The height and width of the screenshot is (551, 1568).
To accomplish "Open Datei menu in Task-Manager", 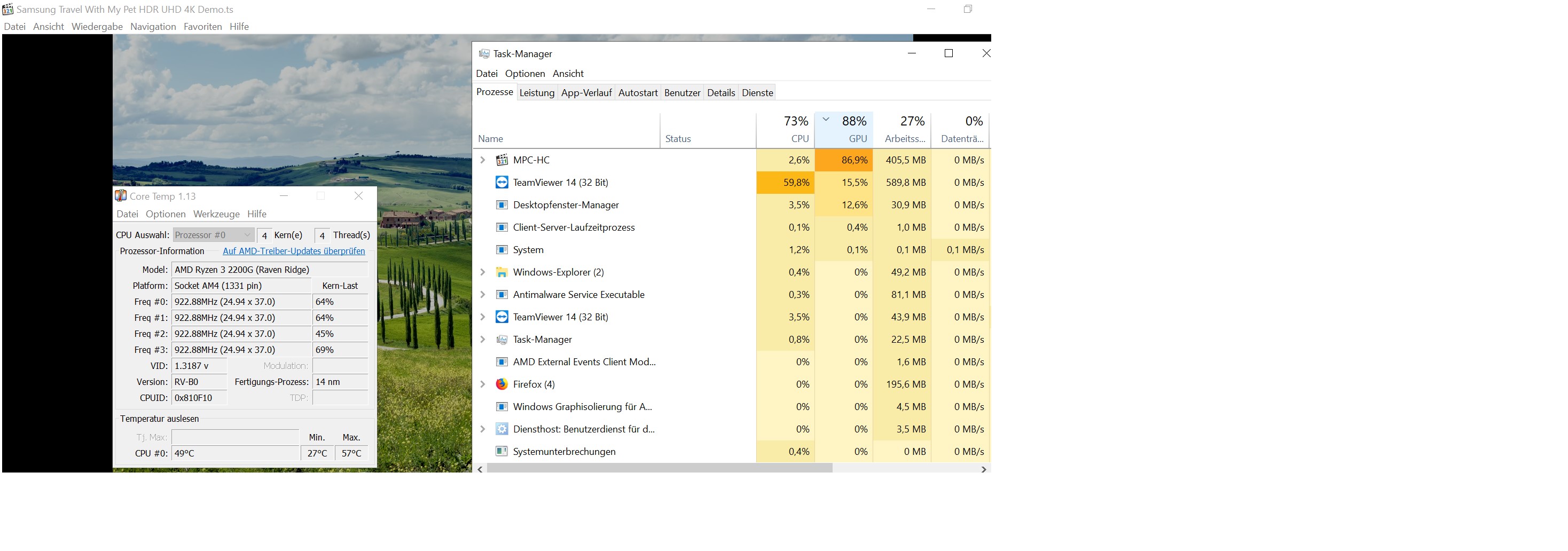I will (x=487, y=74).
